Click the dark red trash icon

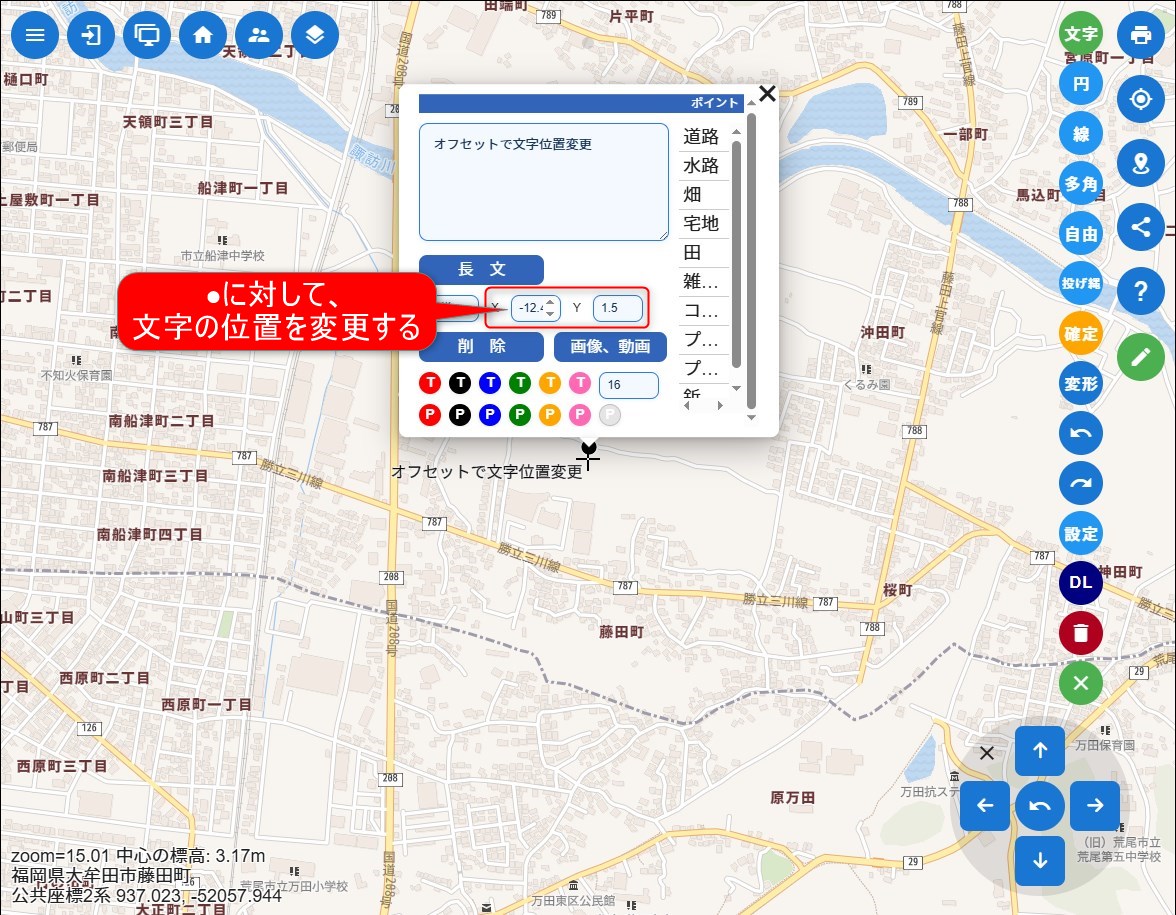pyautogui.click(x=1080, y=633)
